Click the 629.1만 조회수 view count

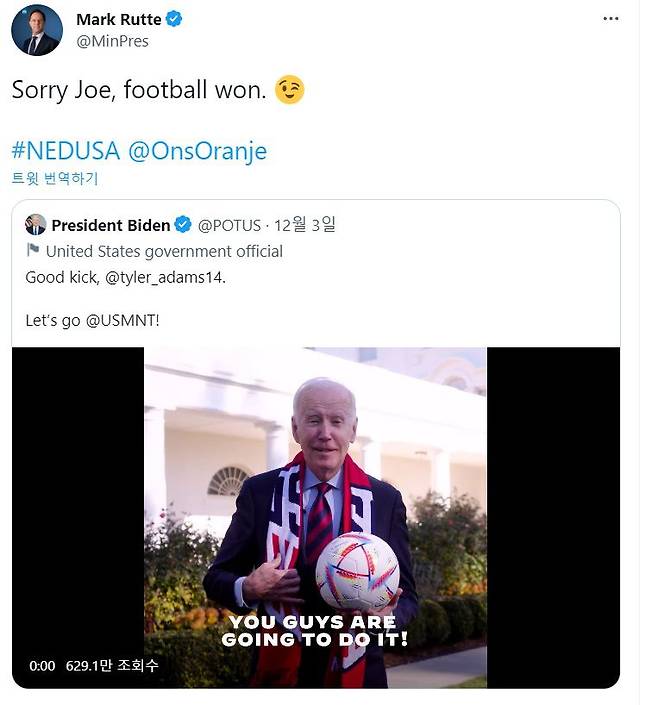(112, 665)
